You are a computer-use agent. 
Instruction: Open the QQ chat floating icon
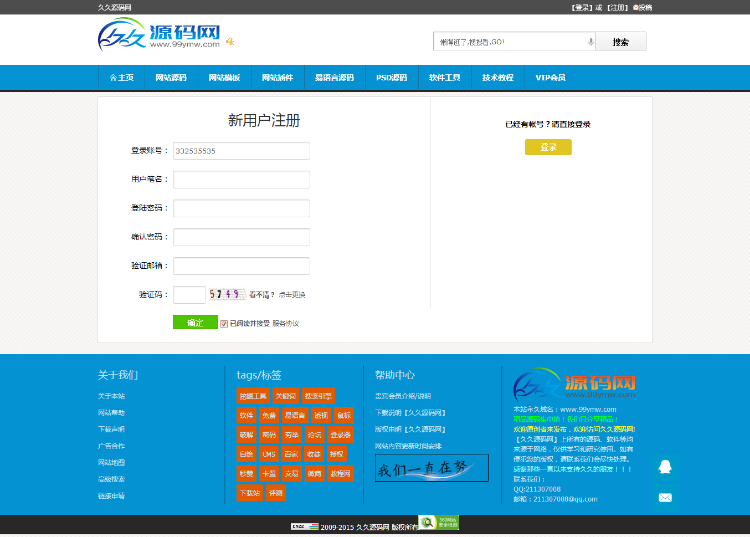coord(665,467)
